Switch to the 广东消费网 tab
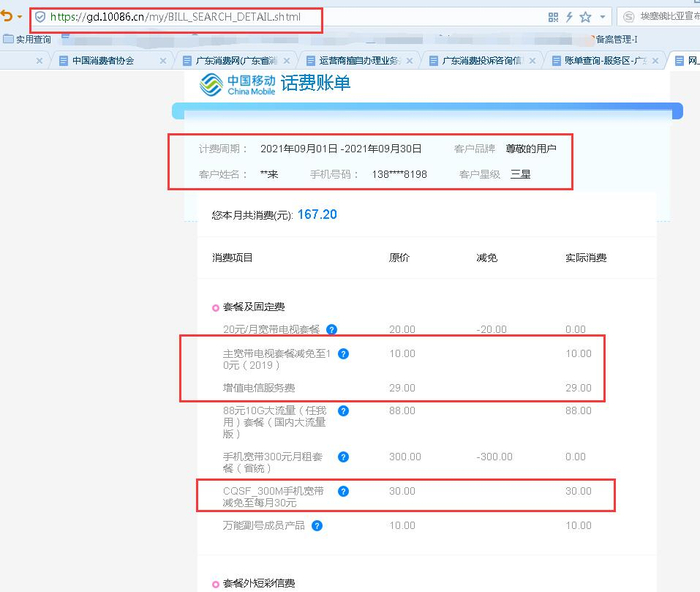Screen dimensions: 700x592 point(236,61)
